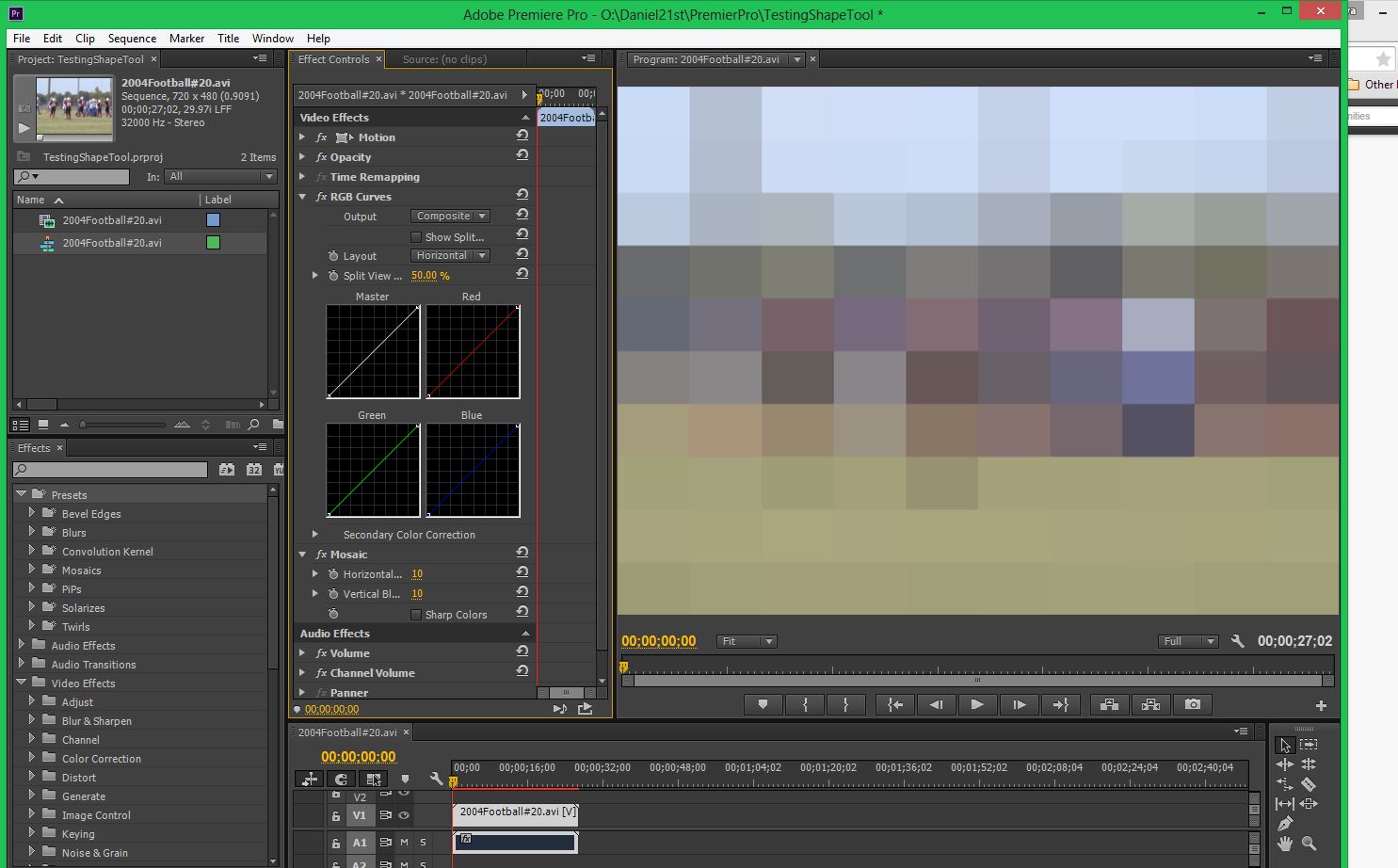Open timeline display settings wrench

[x=436, y=779]
